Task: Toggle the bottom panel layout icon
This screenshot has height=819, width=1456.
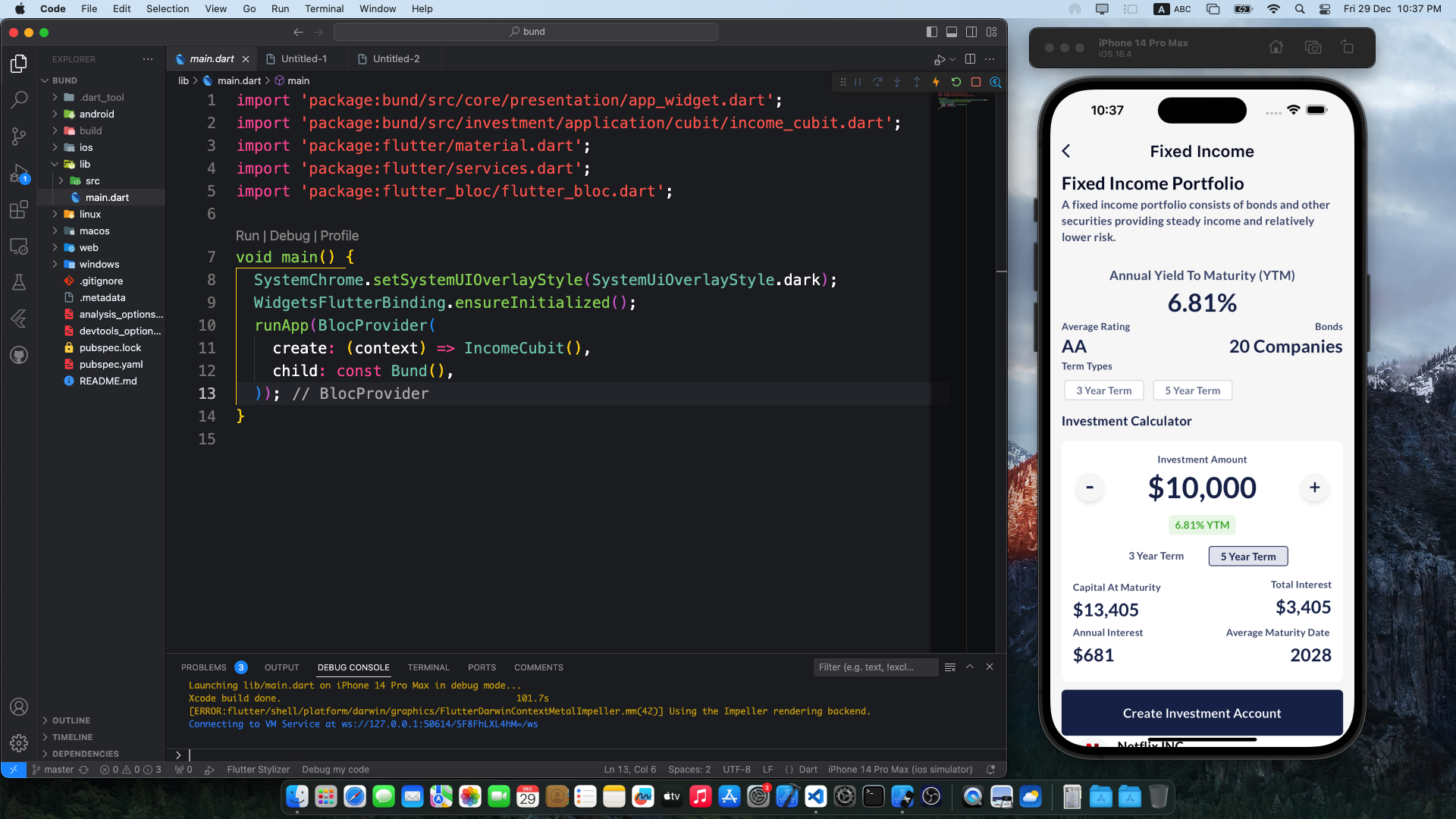Action: [x=951, y=32]
